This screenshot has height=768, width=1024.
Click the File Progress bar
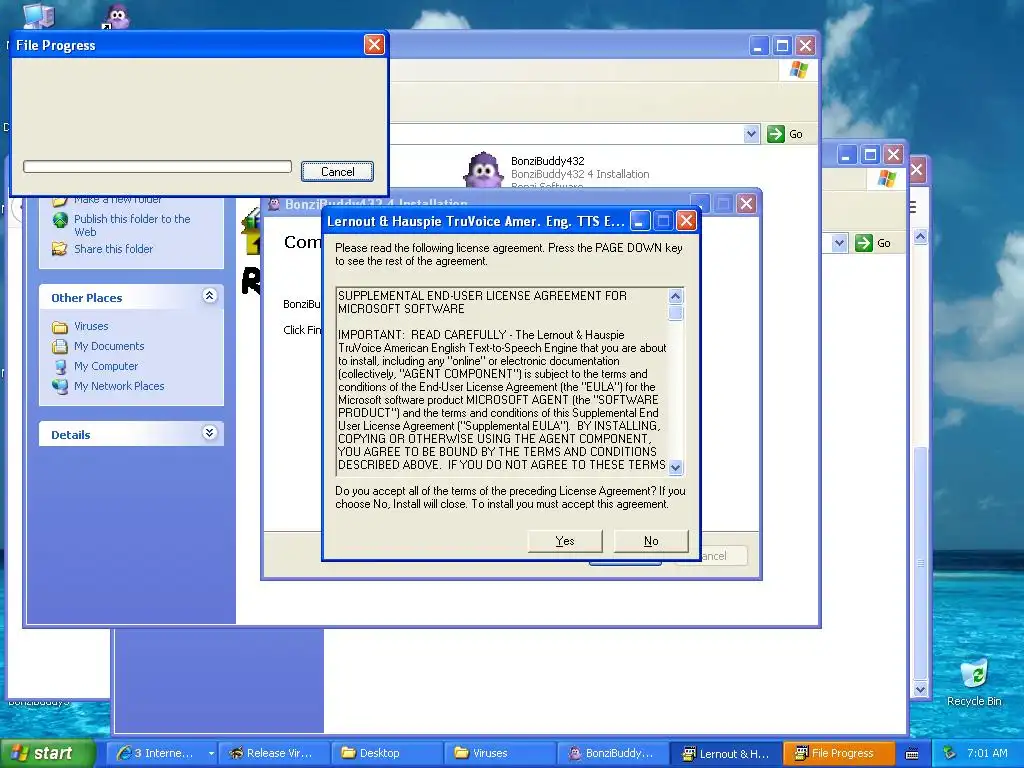point(157,167)
